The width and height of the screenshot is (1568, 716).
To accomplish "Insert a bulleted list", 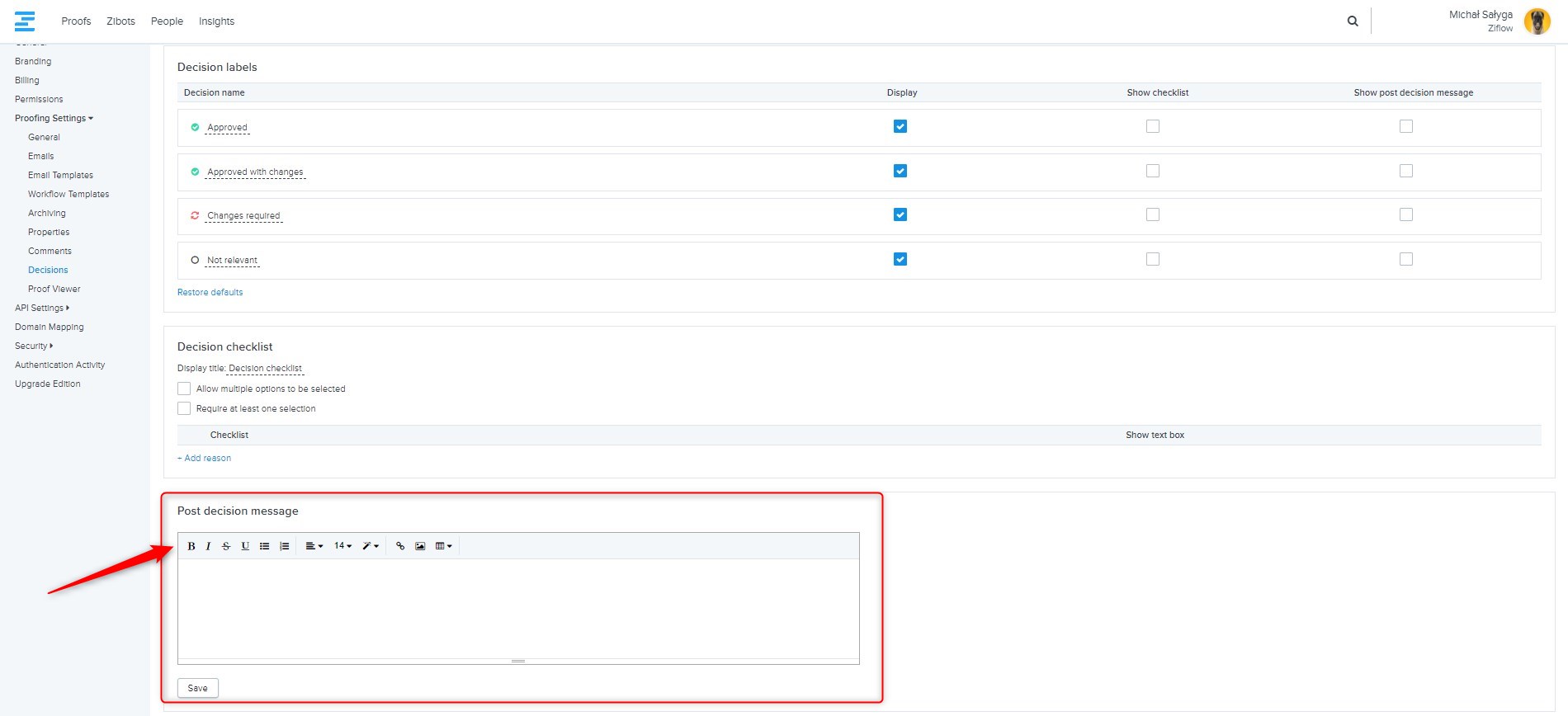I will [264, 546].
